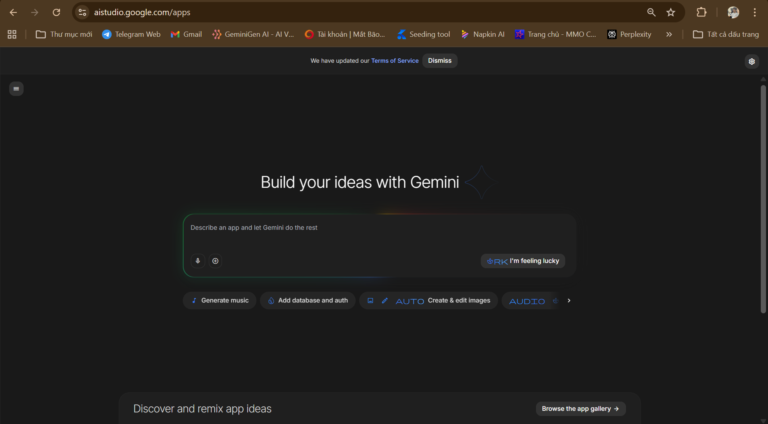Open the Perplexity bookmark
The width and height of the screenshot is (768, 424).
629,34
